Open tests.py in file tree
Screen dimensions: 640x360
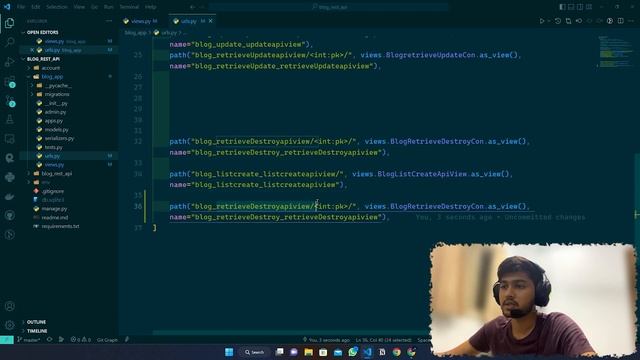tap(53, 147)
